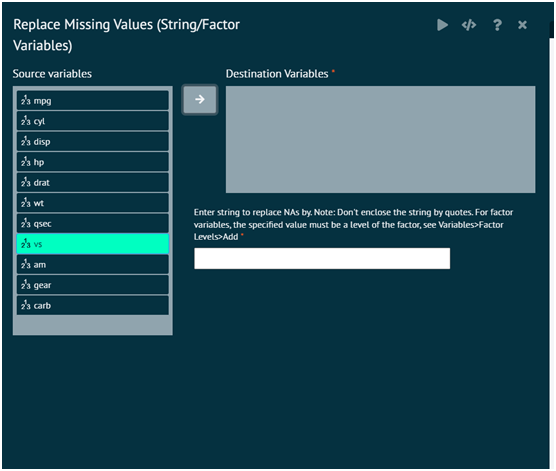Select the carb variable
Image resolution: width=556 pixels, height=471 pixels.
(93, 306)
